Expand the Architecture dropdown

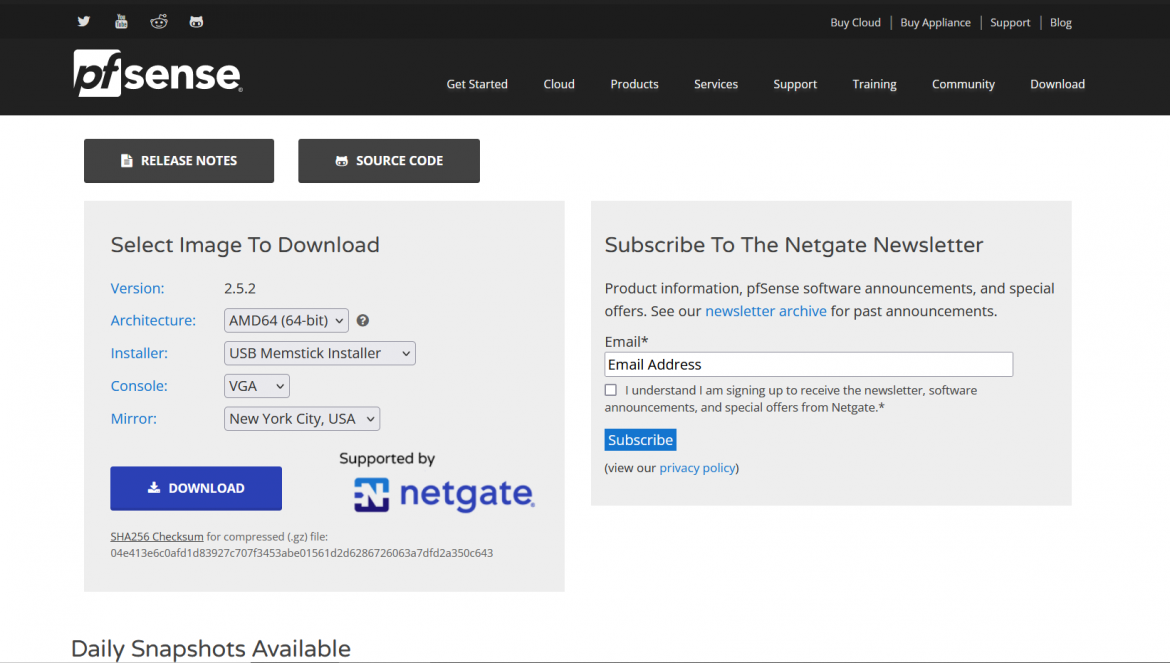[x=286, y=320]
